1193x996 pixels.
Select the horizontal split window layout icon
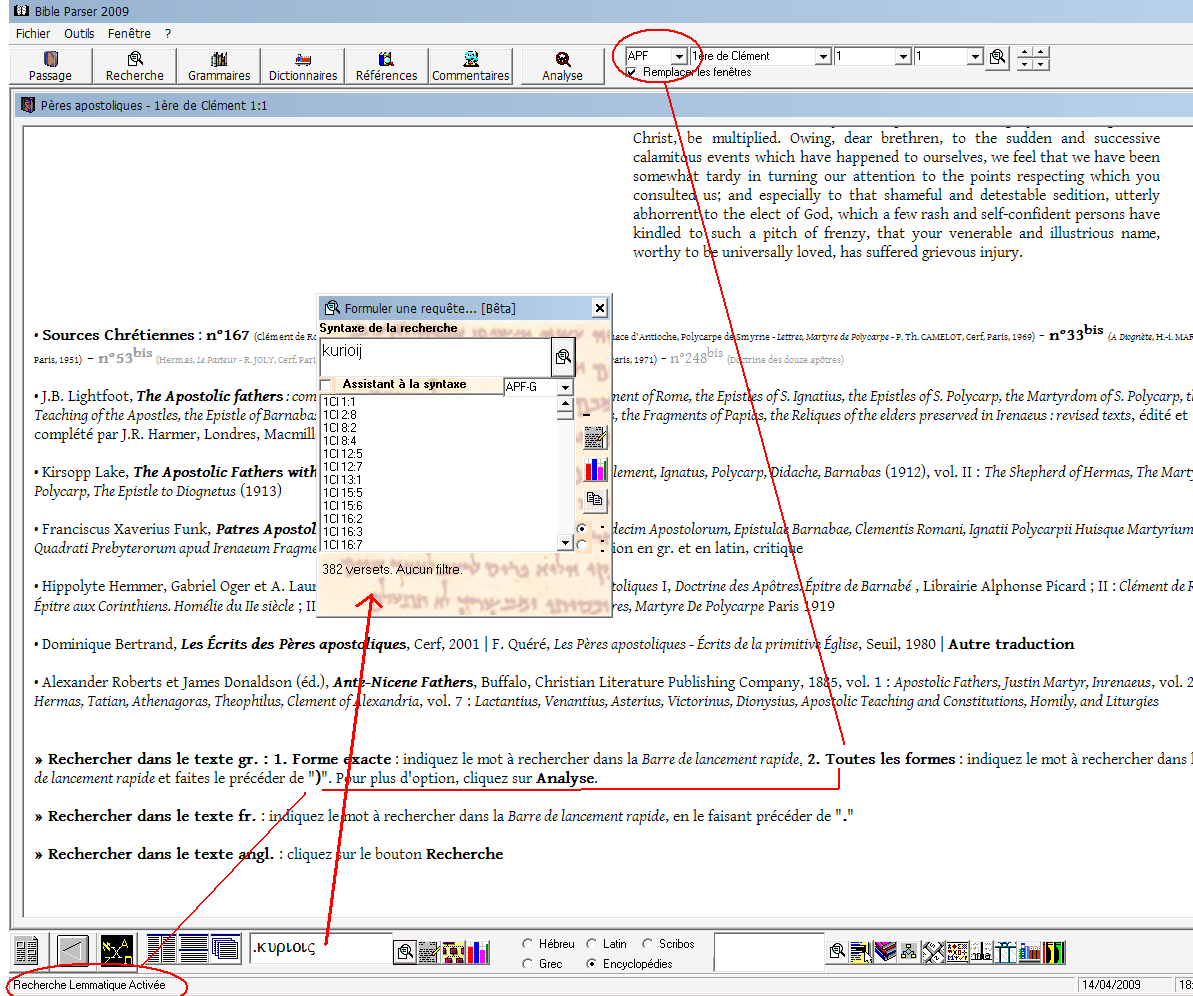tap(193, 949)
